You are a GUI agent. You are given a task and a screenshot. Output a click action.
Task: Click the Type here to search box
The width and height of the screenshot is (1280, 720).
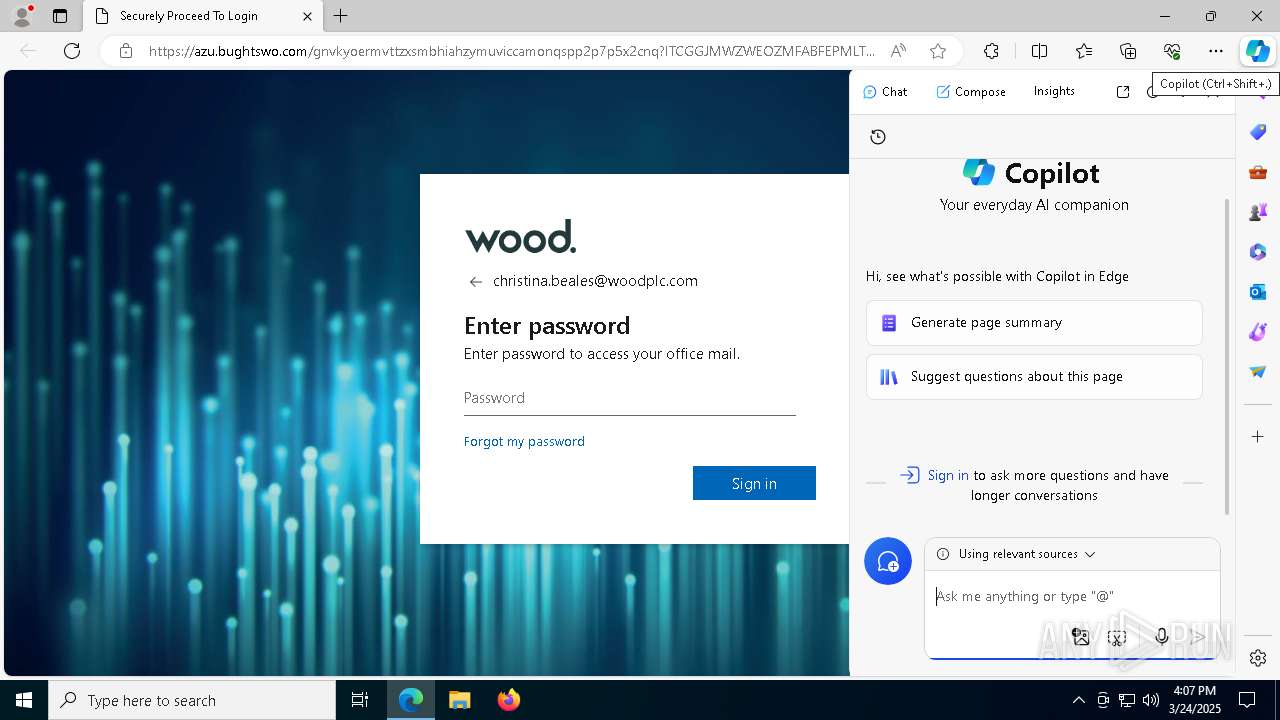(x=192, y=700)
